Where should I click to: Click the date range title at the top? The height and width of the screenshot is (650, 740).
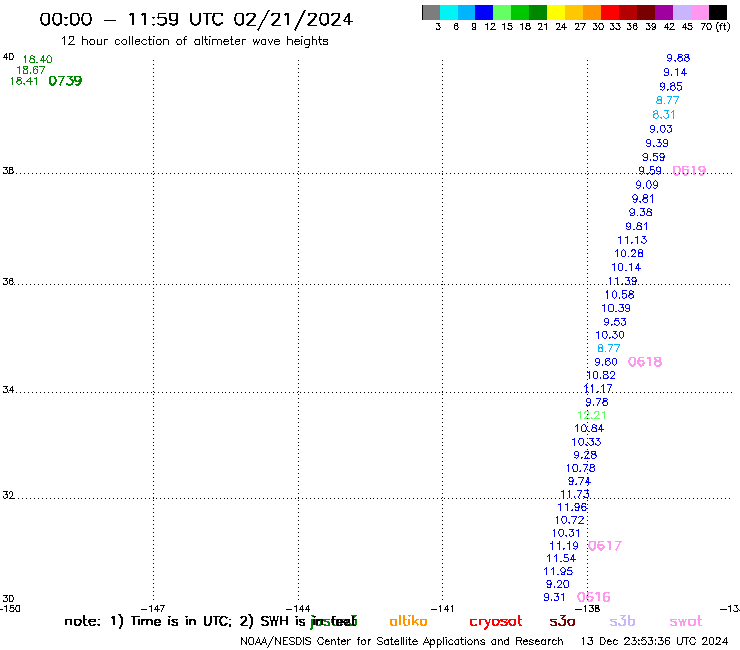[x=196, y=19]
